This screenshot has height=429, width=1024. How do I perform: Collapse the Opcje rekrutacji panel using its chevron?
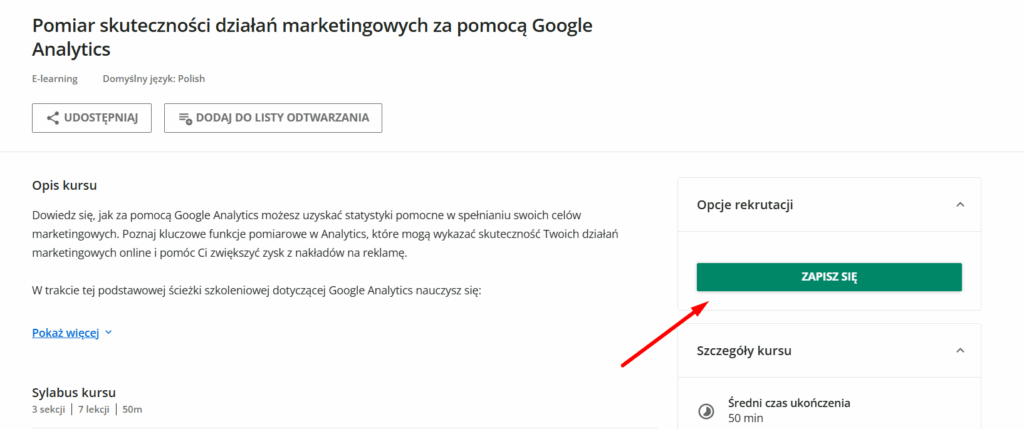(x=960, y=204)
